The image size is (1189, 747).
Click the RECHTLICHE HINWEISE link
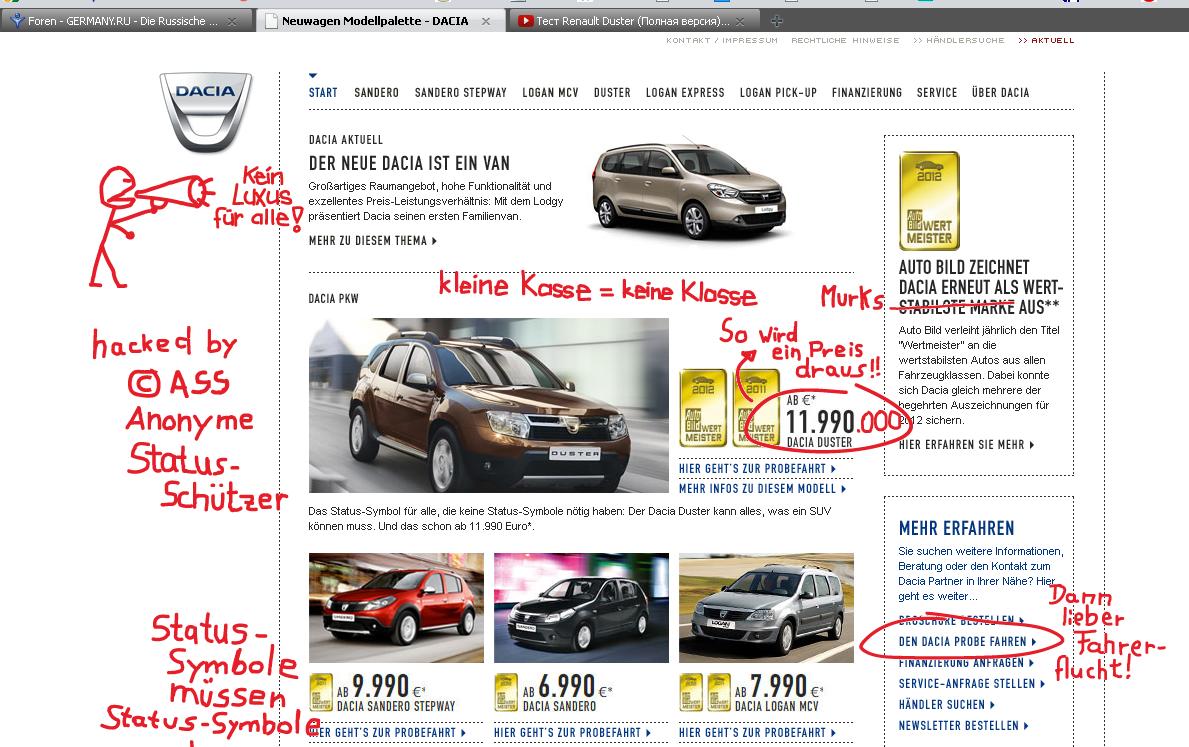click(845, 40)
